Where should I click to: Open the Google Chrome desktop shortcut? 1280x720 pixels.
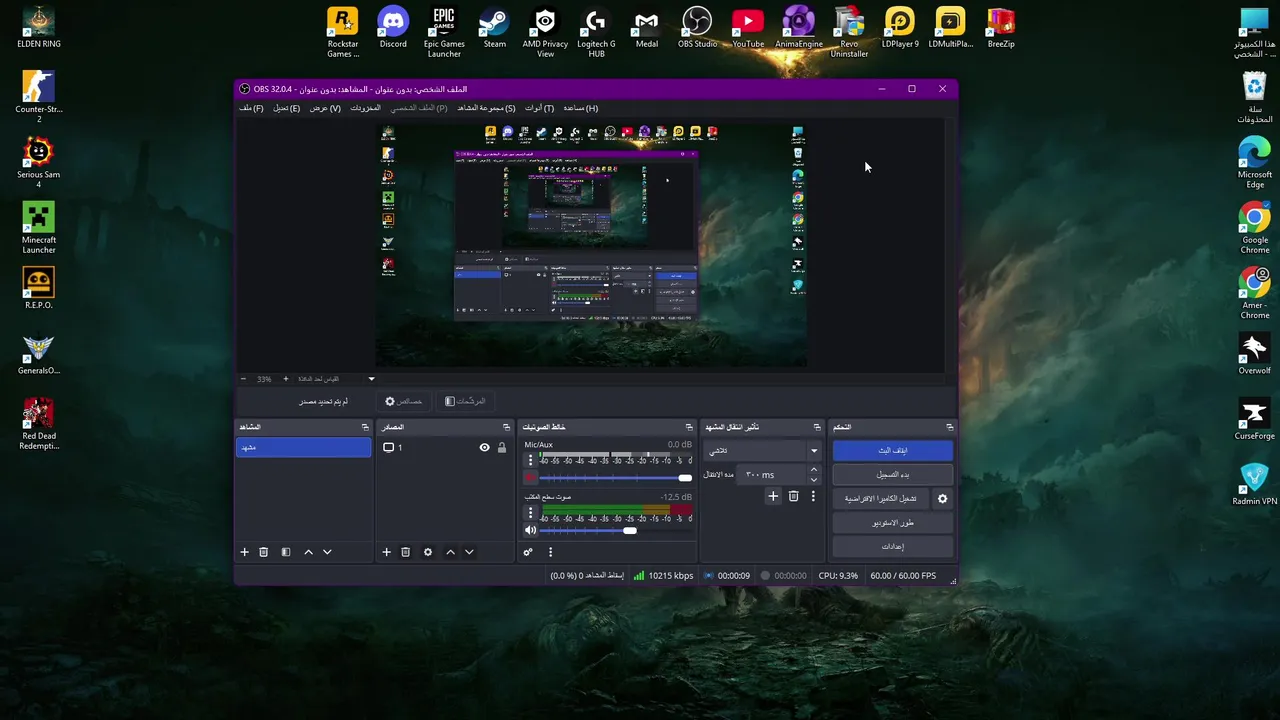[1255, 229]
